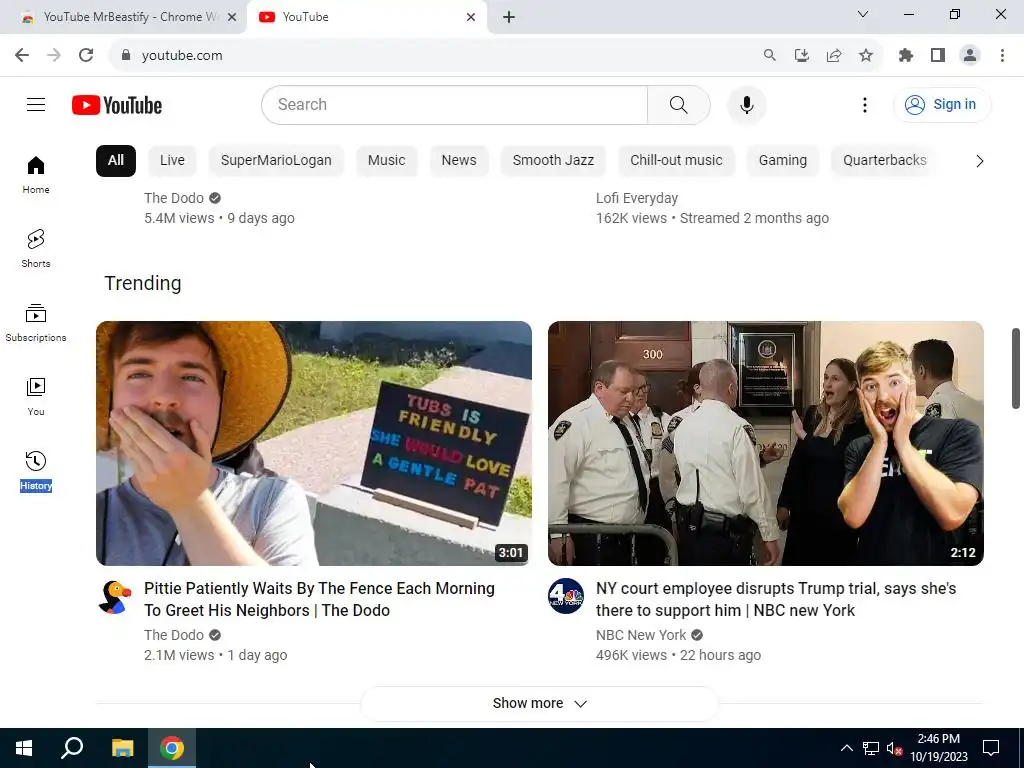
Task: Open the Windows notification center
Action: (991, 748)
